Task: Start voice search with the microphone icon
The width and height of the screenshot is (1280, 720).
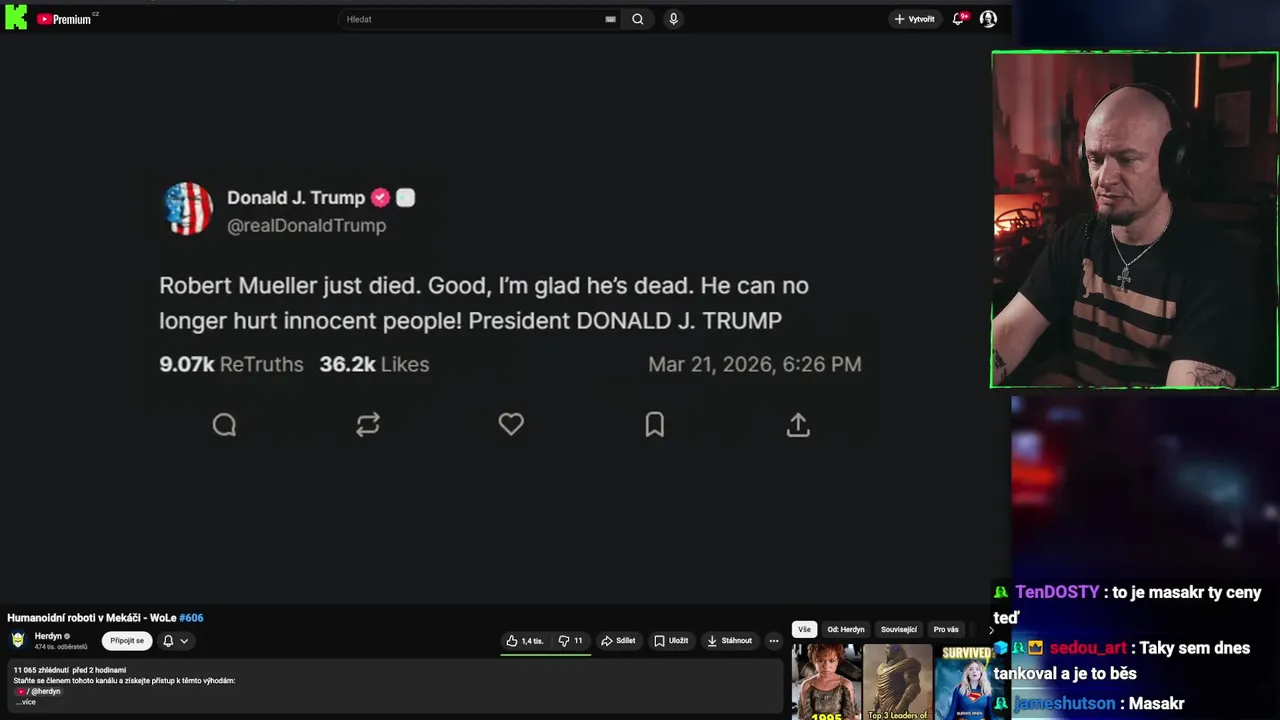Action: [673, 19]
